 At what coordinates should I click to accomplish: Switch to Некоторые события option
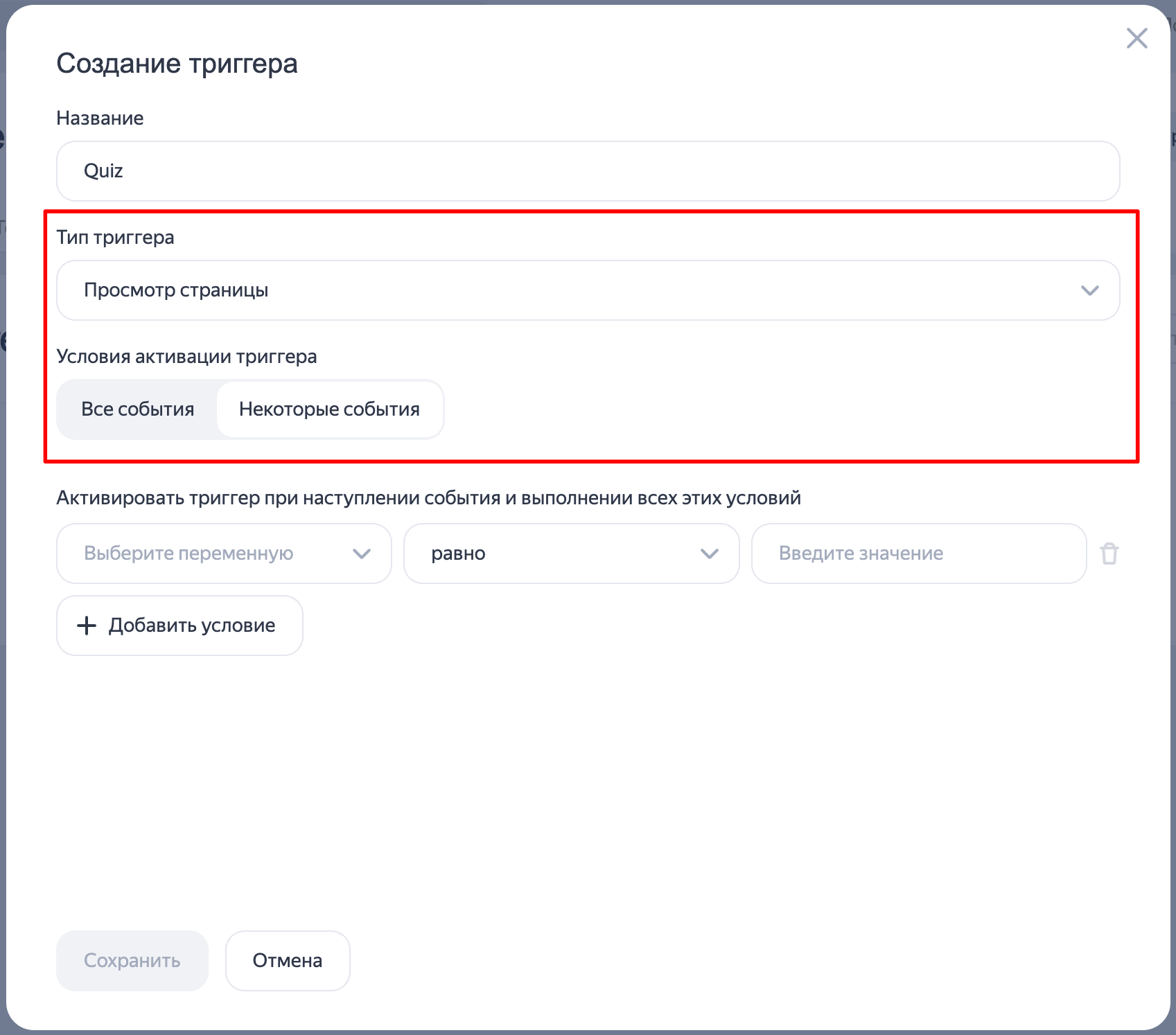[329, 409]
